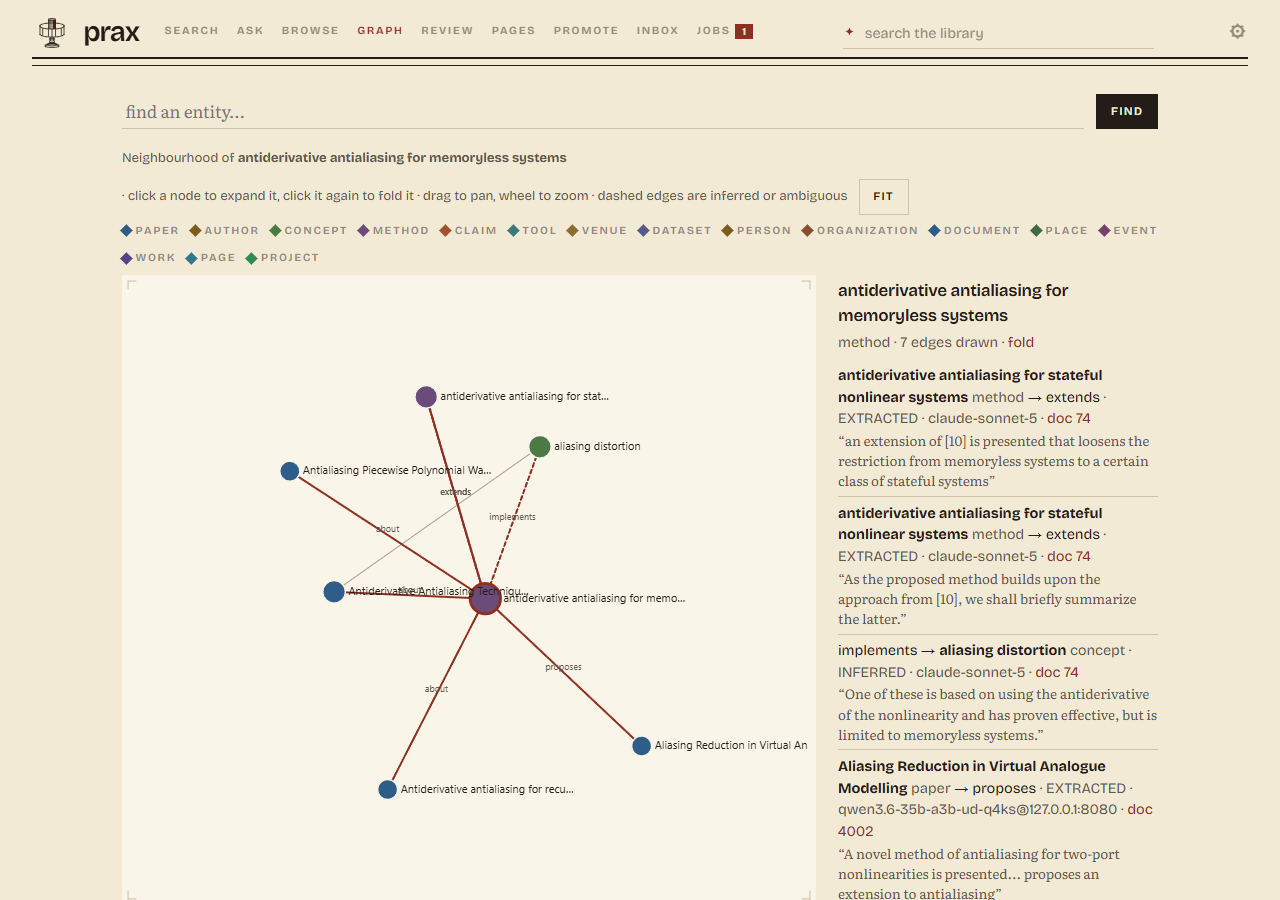Click the FIND button
Screen dimensions: 1280x900
pos(1126,111)
